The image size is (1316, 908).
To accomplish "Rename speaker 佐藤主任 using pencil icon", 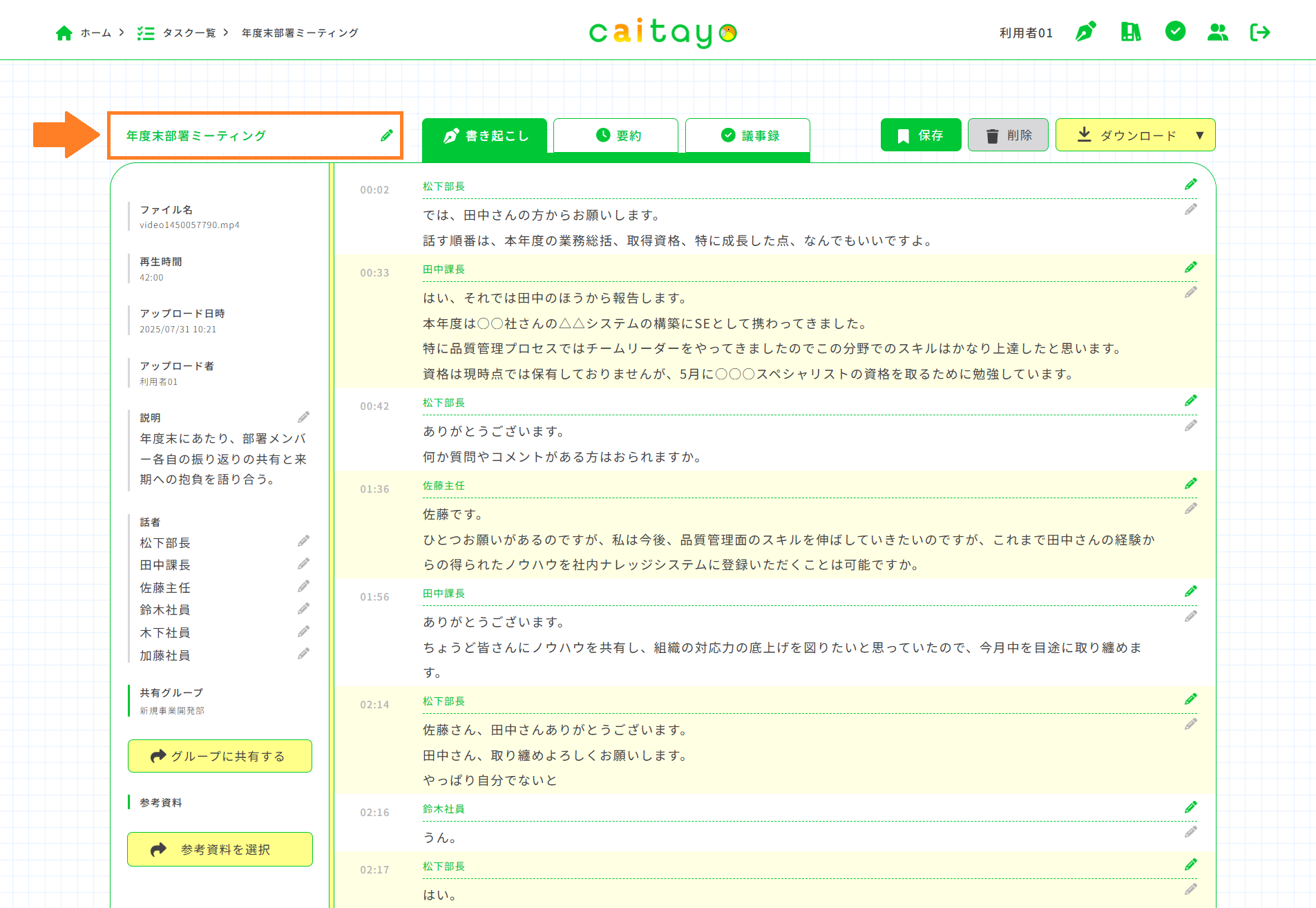I will click(303, 587).
